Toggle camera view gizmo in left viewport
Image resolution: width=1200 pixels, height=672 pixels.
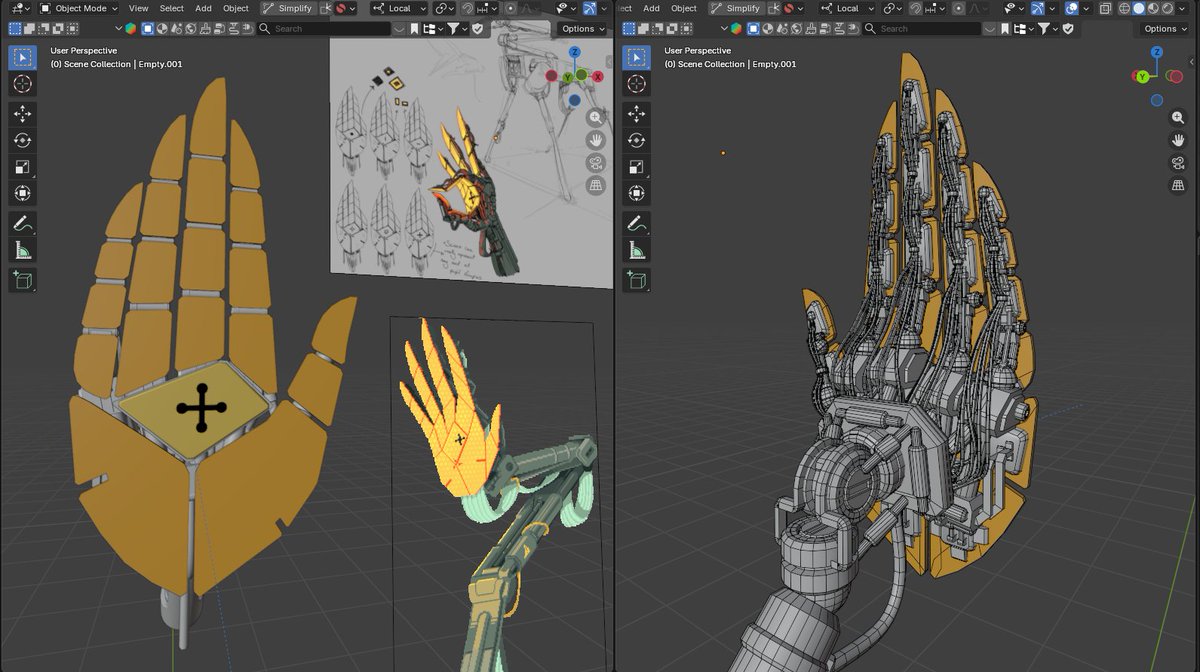coord(595,163)
